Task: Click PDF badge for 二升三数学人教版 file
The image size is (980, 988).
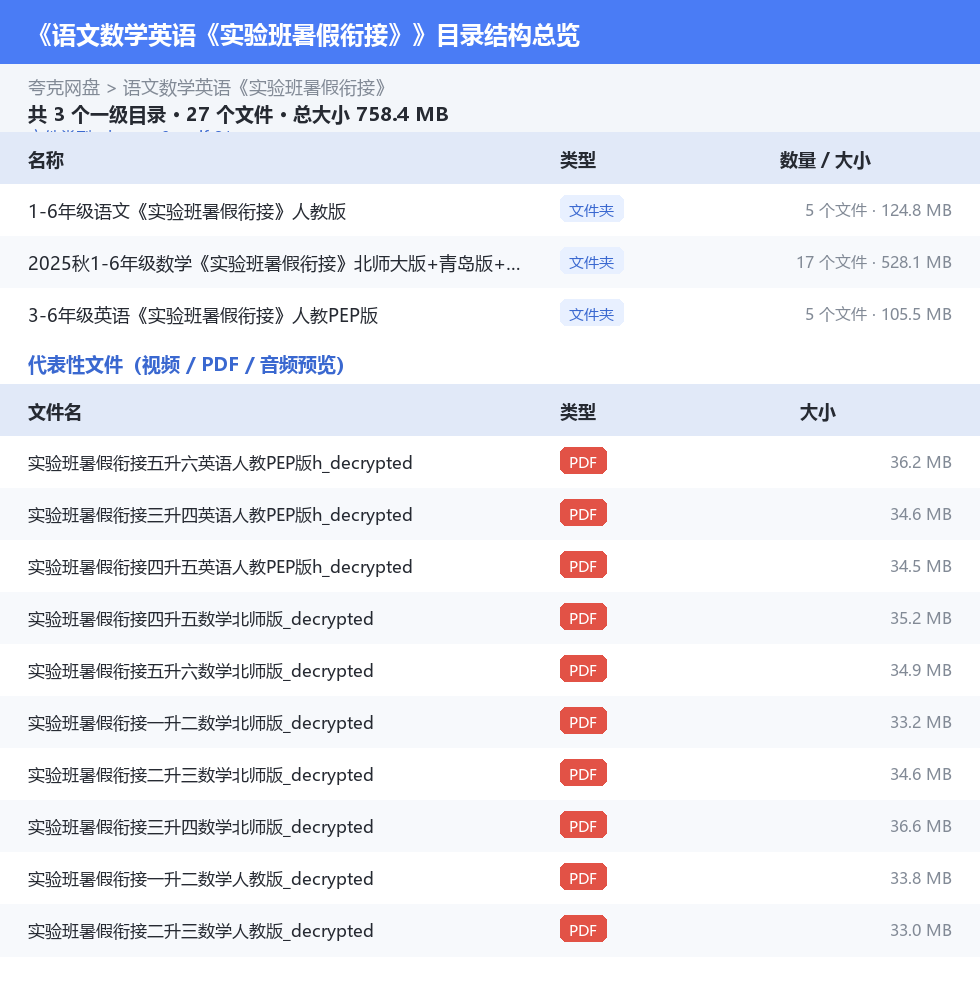Action: 583,929
